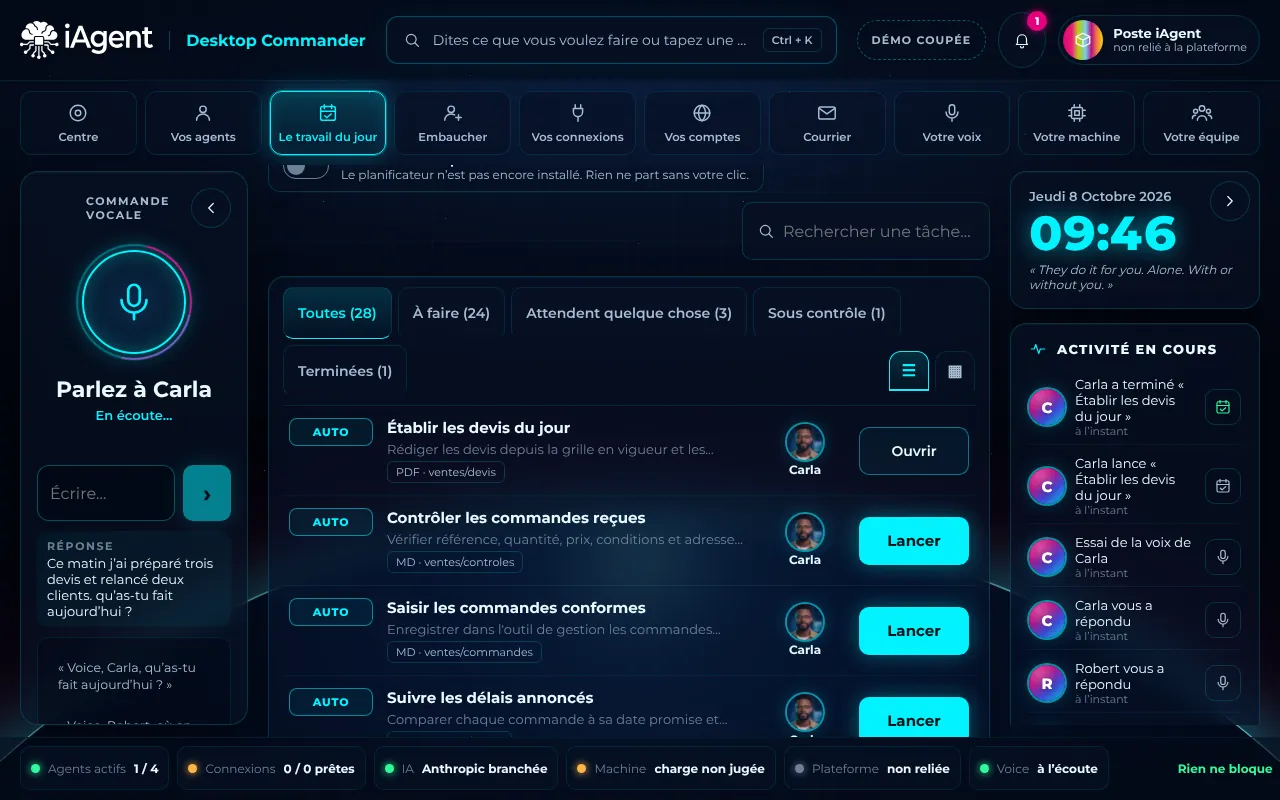
Task: Click Carla avatar on "Contrôler les commandes" row
Action: tap(805, 532)
